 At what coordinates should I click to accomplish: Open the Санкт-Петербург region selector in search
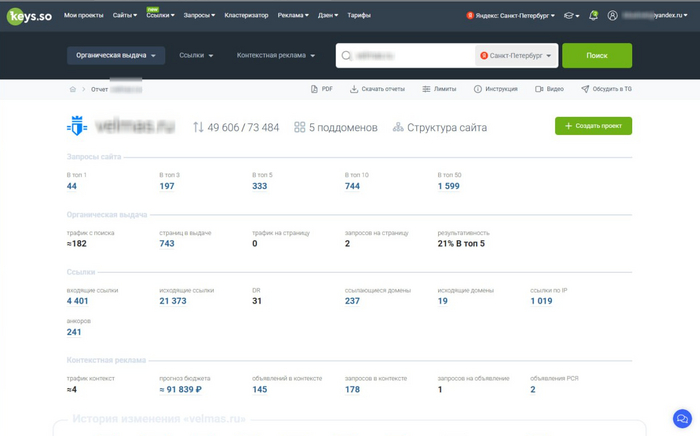tap(515, 56)
